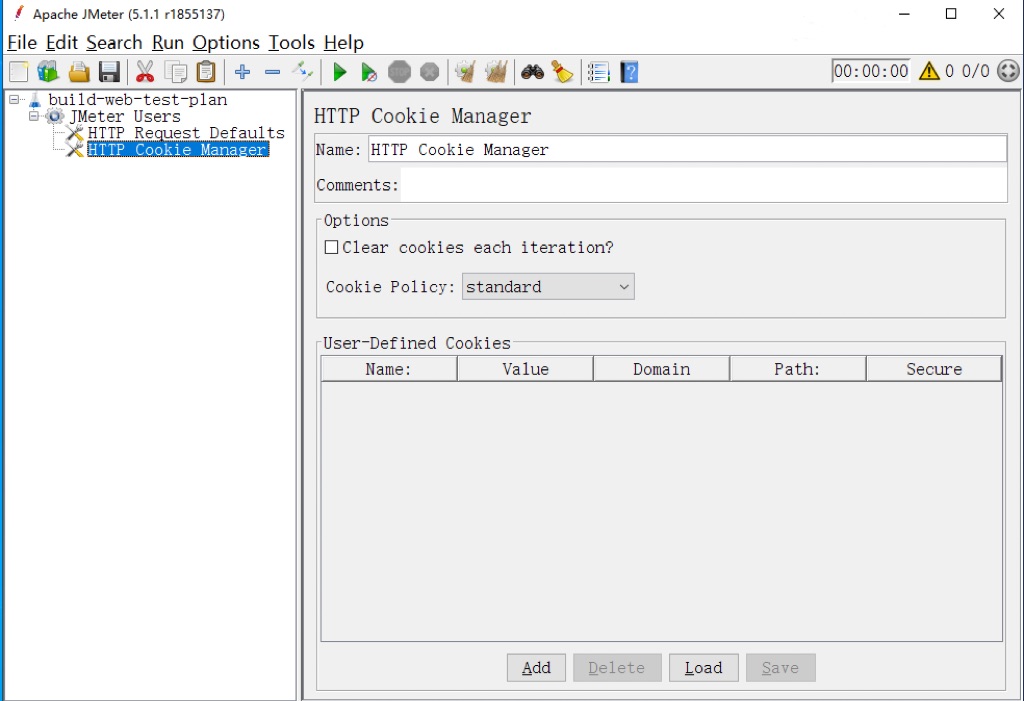Open the Options menu
The height and width of the screenshot is (701, 1024).
point(226,42)
